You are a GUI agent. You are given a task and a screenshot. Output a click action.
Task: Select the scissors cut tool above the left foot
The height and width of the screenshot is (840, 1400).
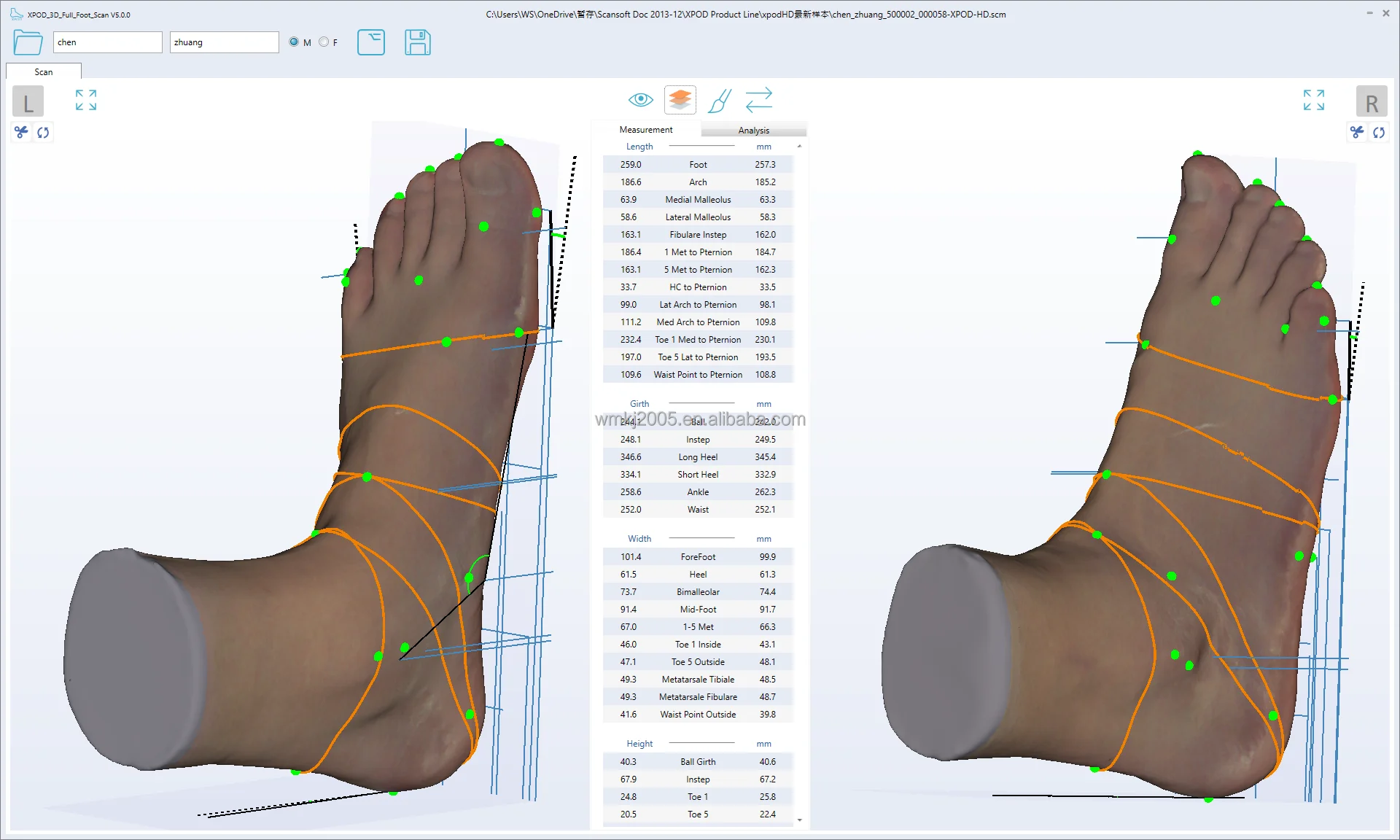pos(20,132)
